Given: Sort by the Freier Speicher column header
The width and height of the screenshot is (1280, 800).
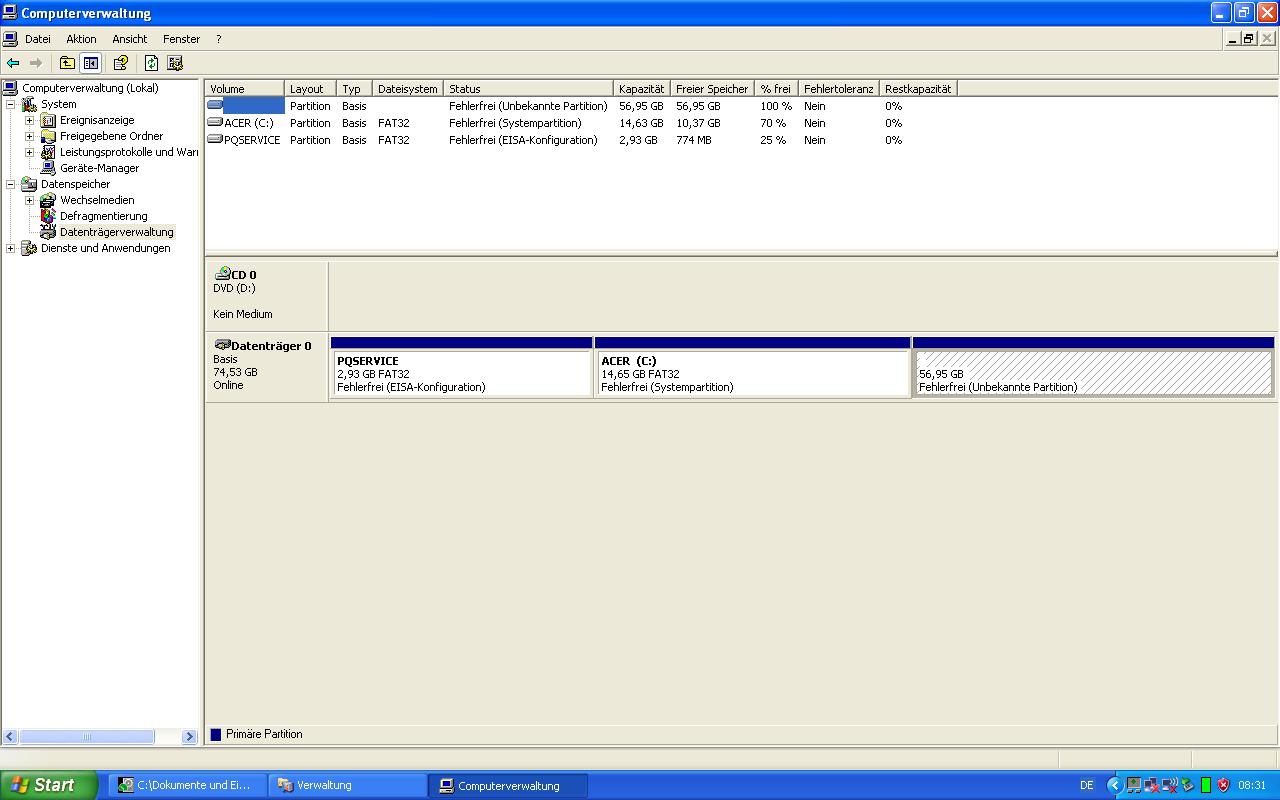Looking at the screenshot, I should coord(712,89).
